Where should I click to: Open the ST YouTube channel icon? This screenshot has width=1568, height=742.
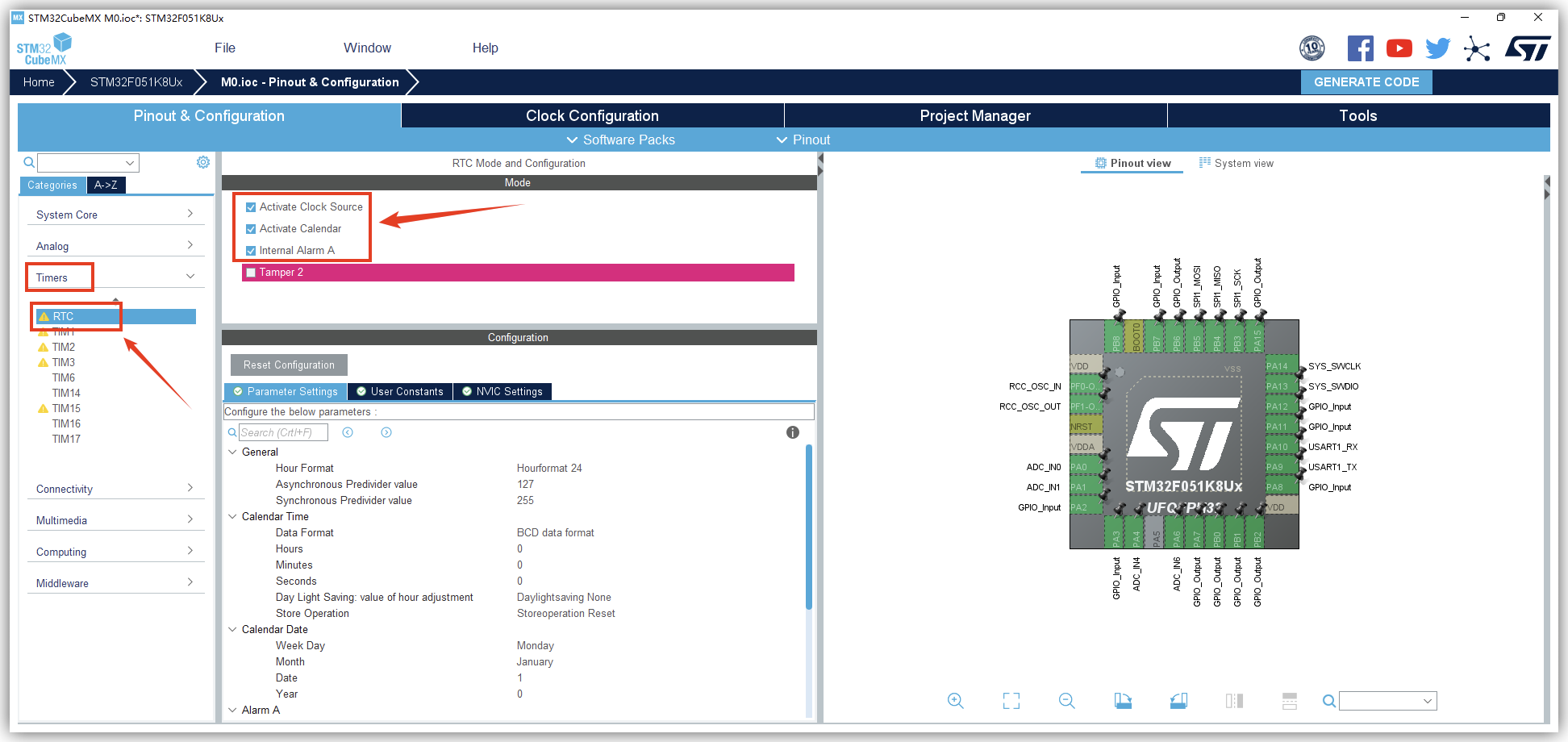(1399, 48)
